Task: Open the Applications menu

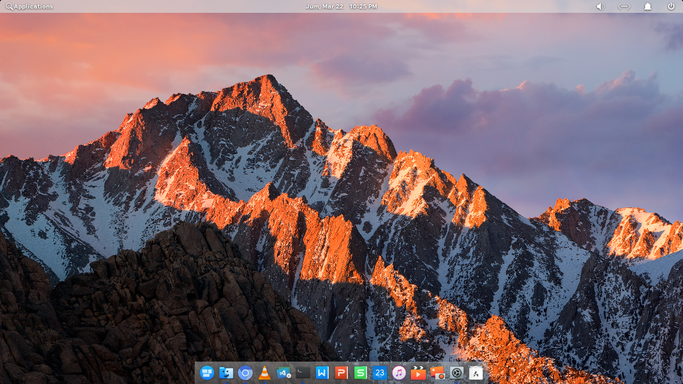Action: point(29,7)
